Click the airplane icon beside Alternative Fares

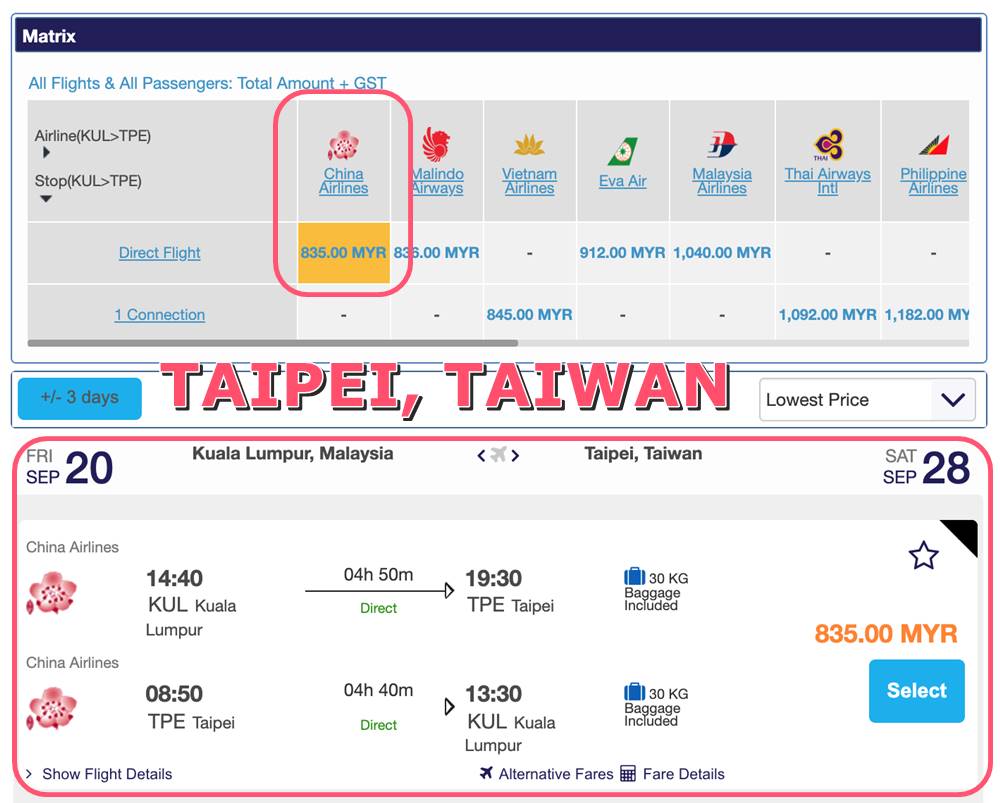tap(486, 773)
